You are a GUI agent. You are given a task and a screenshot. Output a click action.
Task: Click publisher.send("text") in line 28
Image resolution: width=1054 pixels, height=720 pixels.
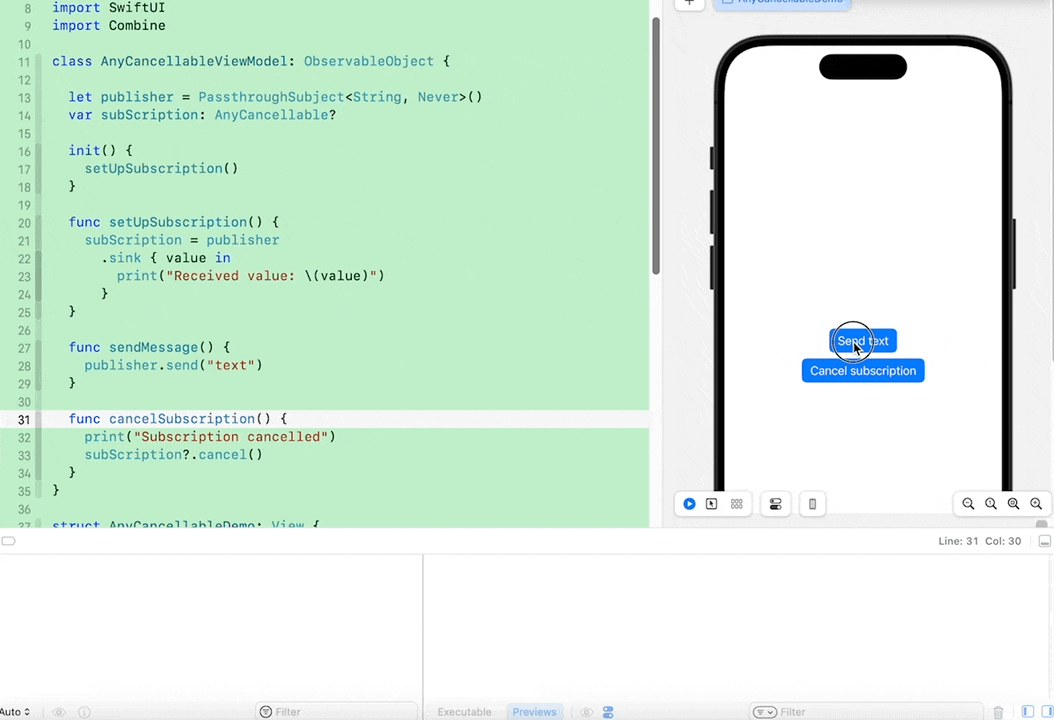pyautogui.click(x=173, y=365)
